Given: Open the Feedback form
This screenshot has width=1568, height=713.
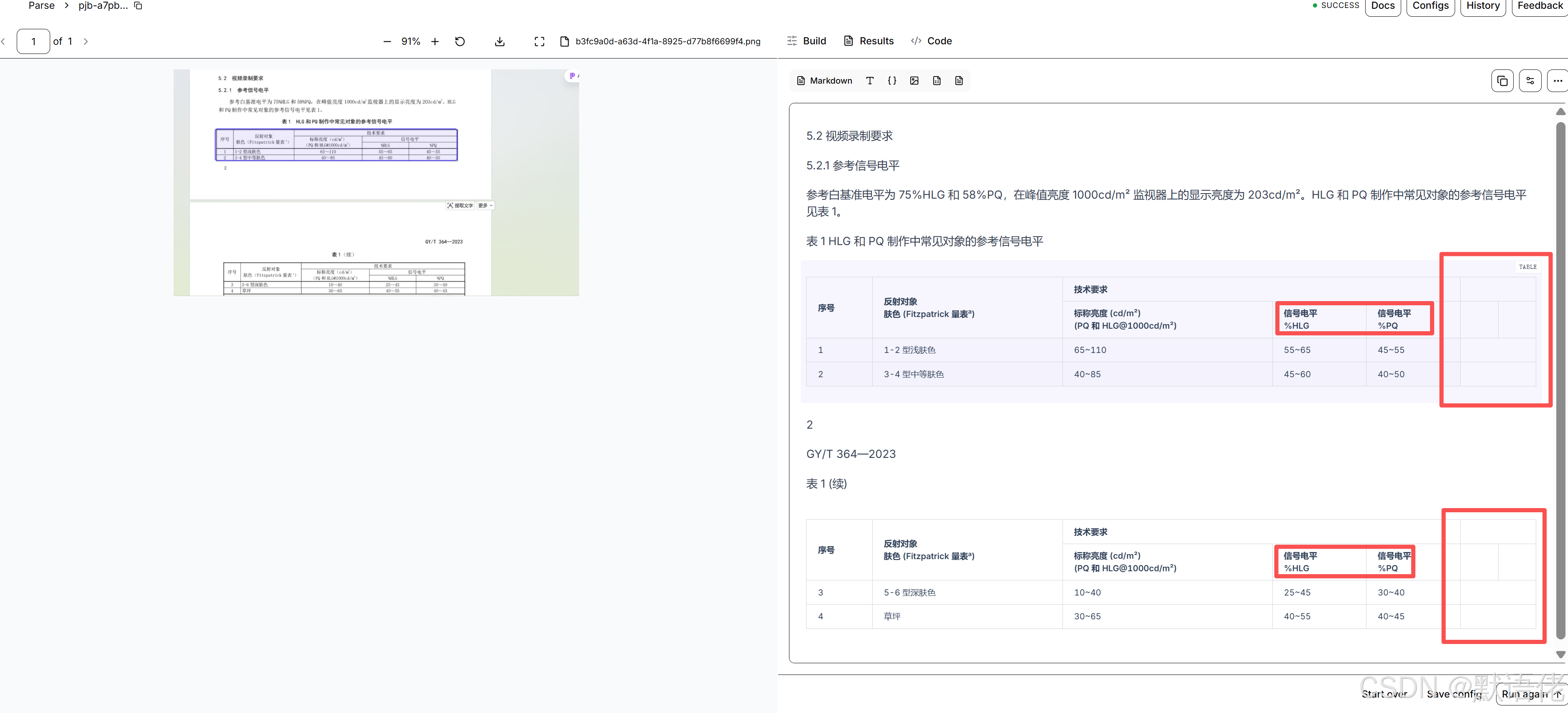Looking at the screenshot, I should point(1540,6).
